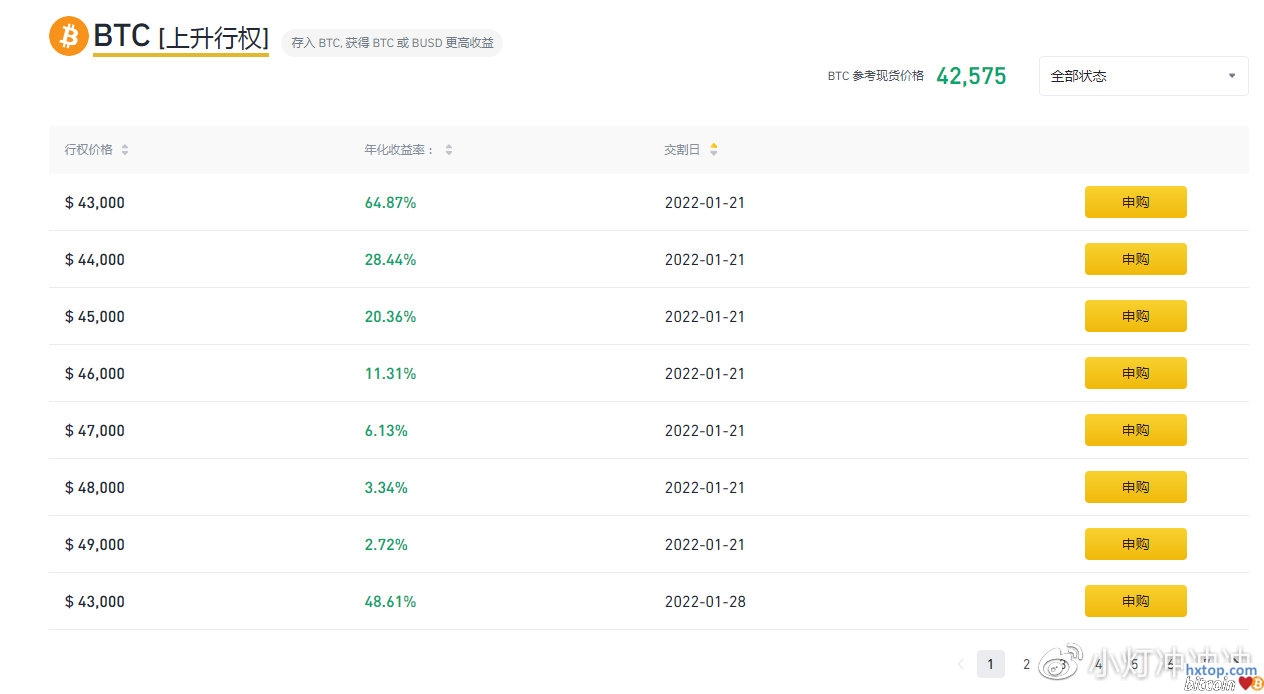The height and width of the screenshot is (694, 1264).
Task: Jump to page 4 of the list
Action: coord(1098,664)
